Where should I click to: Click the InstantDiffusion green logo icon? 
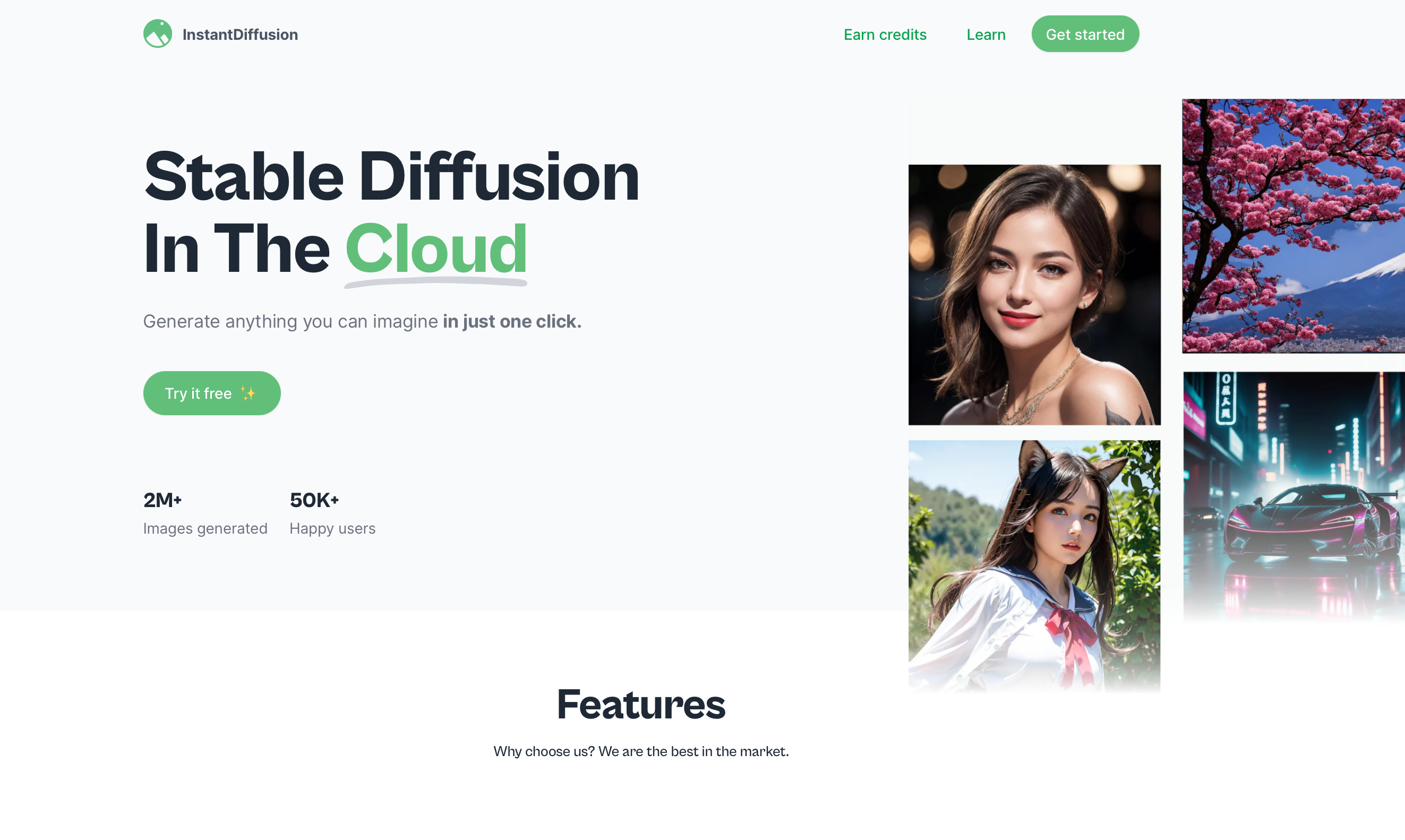(x=157, y=34)
